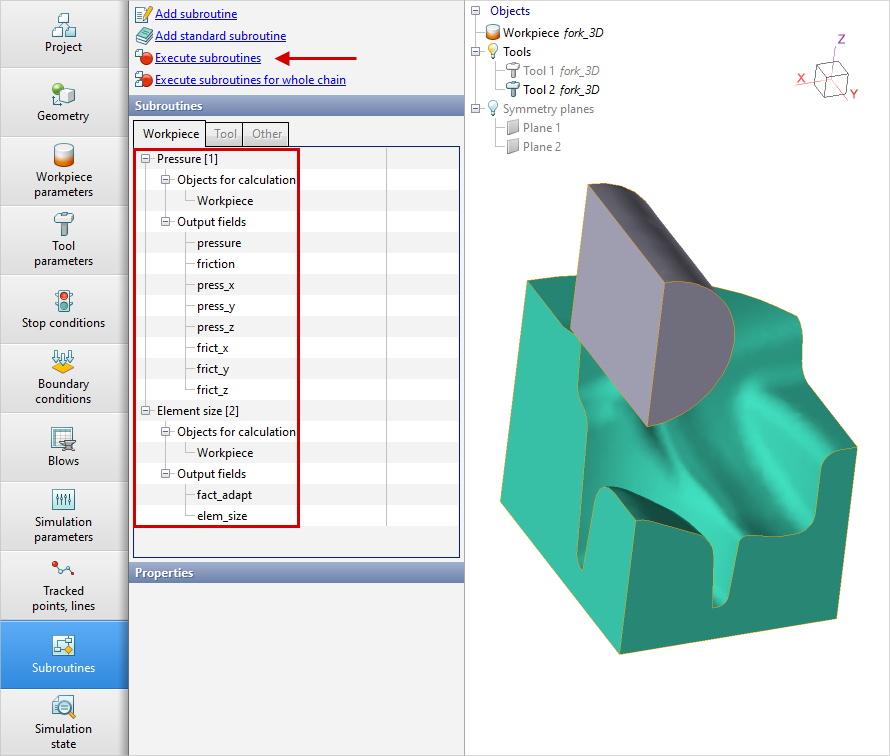
Task: Click Add standard subroutine link
Action: 220,36
